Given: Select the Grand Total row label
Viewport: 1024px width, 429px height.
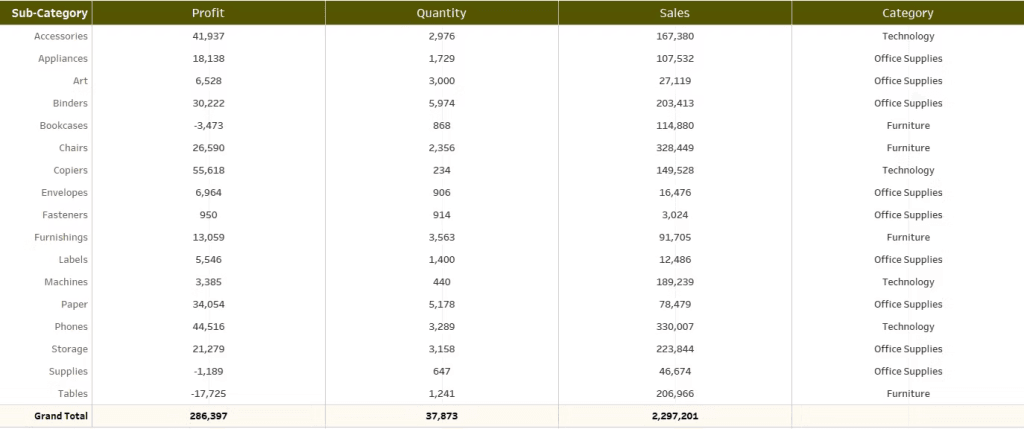Looking at the screenshot, I should point(61,415).
